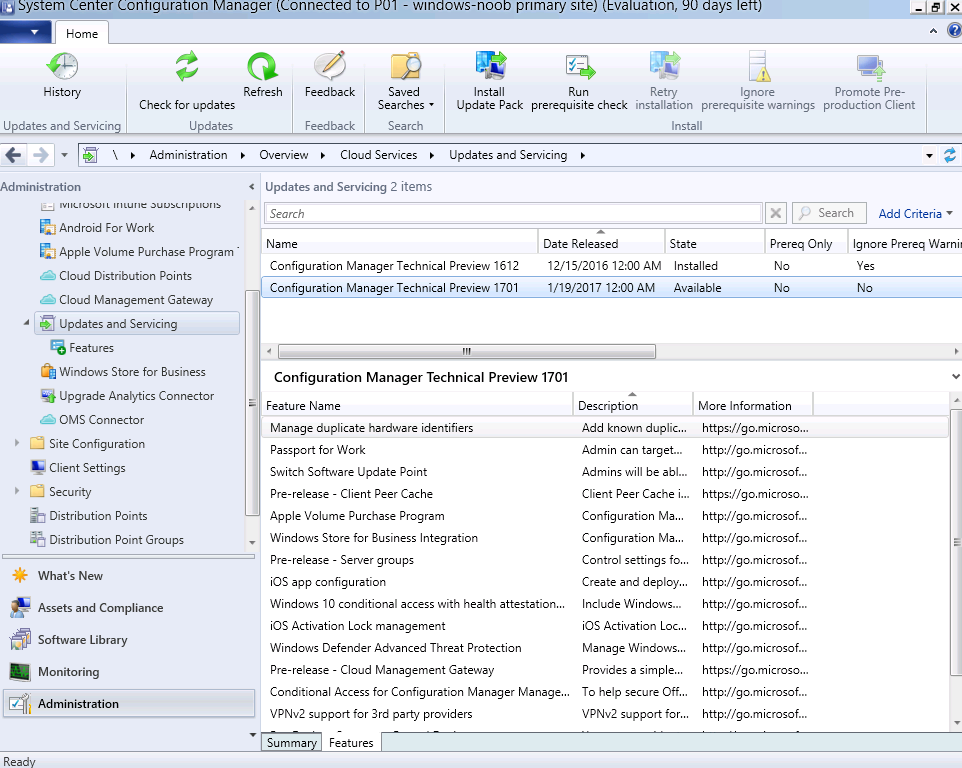Select Android For Work node
962x768 pixels.
(x=107, y=228)
